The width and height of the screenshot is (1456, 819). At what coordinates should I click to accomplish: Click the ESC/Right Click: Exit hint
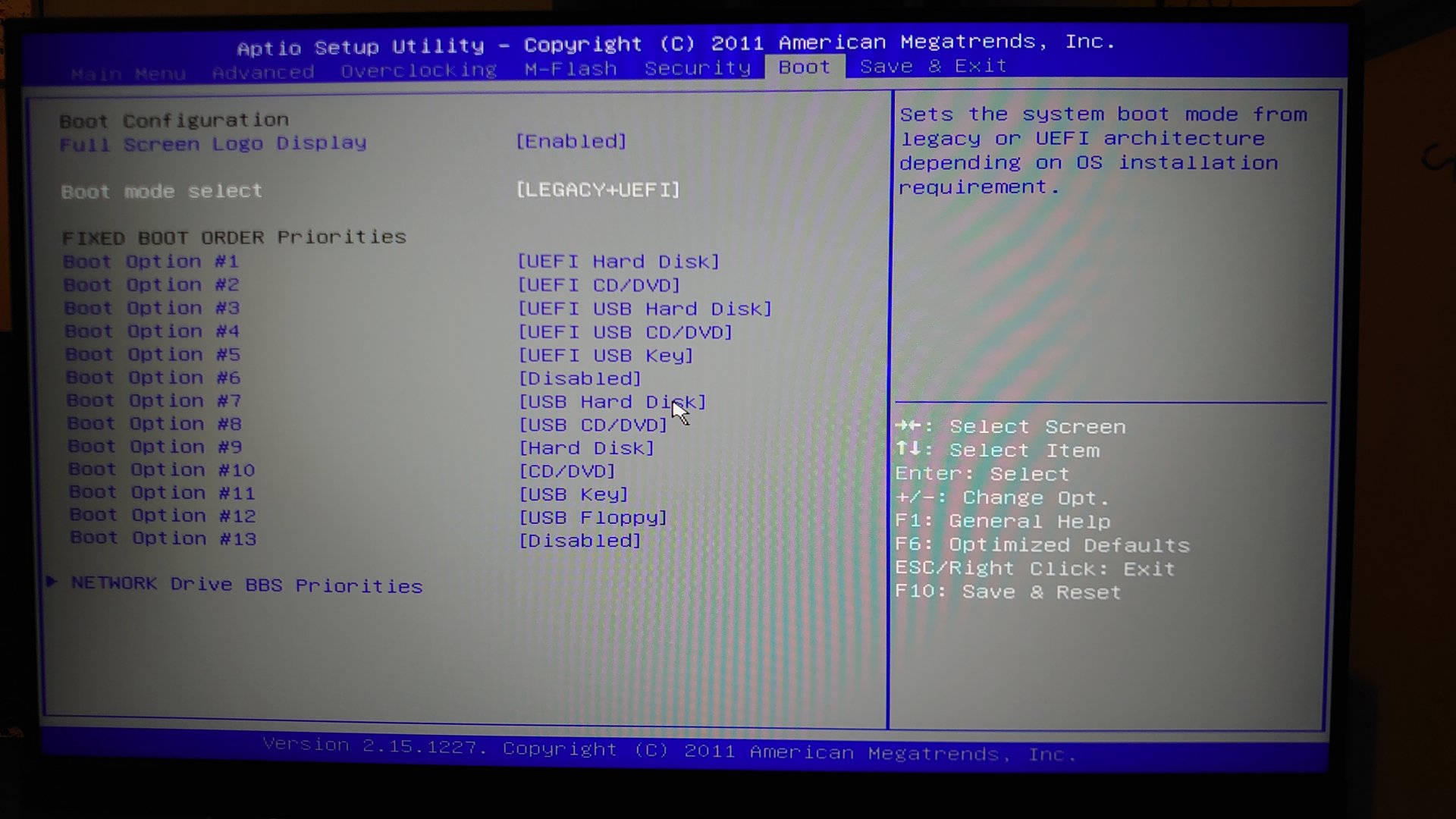(x=1035, y=569)
